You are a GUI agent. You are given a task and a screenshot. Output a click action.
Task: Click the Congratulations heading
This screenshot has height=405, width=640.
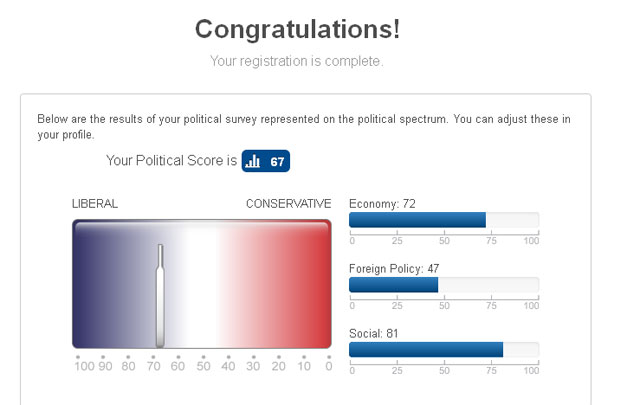point(297,29)
